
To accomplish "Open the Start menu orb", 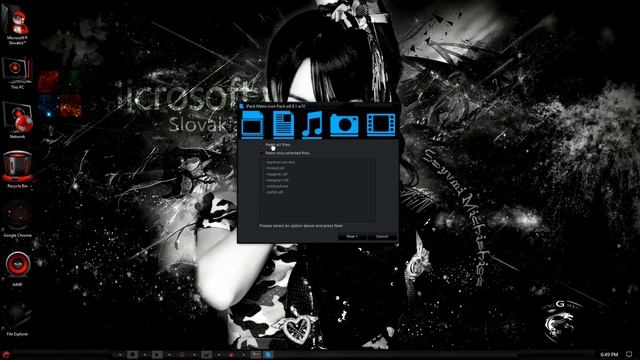I will [6, 355].
